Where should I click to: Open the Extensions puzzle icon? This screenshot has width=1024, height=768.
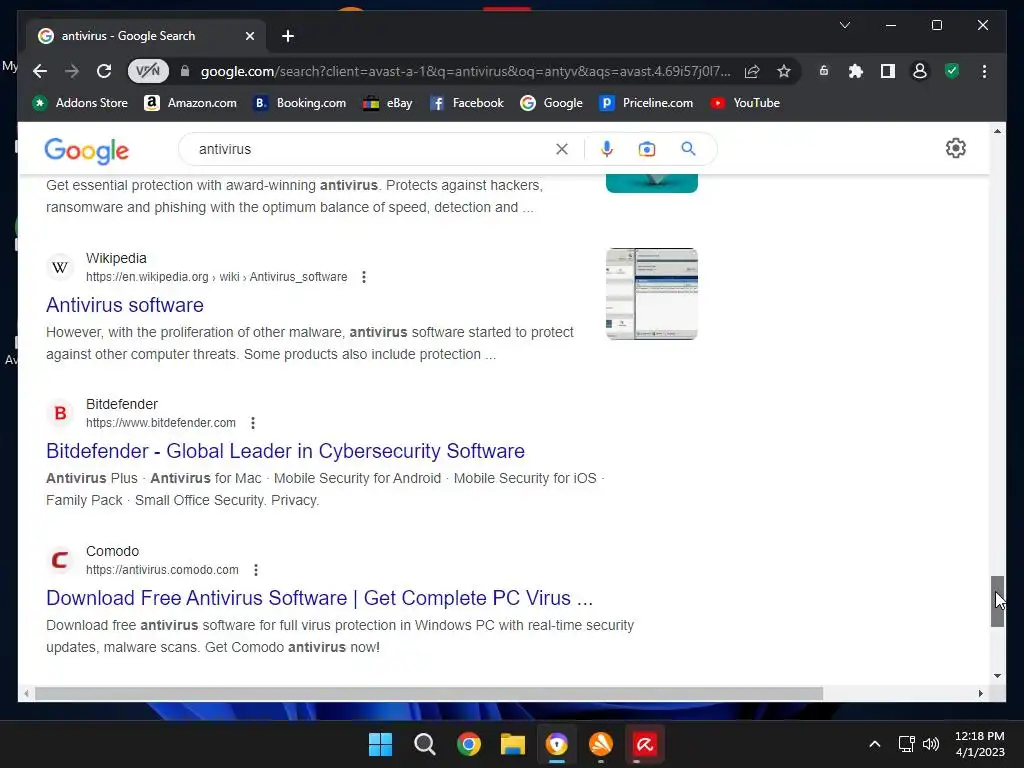click(856, 71)
